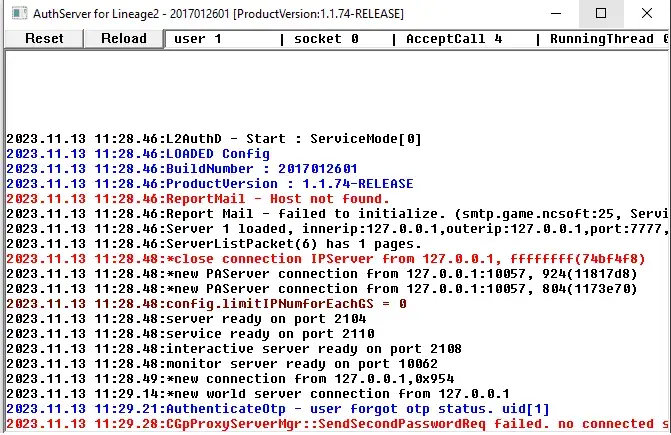Screen dimensions: 671x435
Task: Click the 'user 1' status field
Action: click(x=198, y=39)
